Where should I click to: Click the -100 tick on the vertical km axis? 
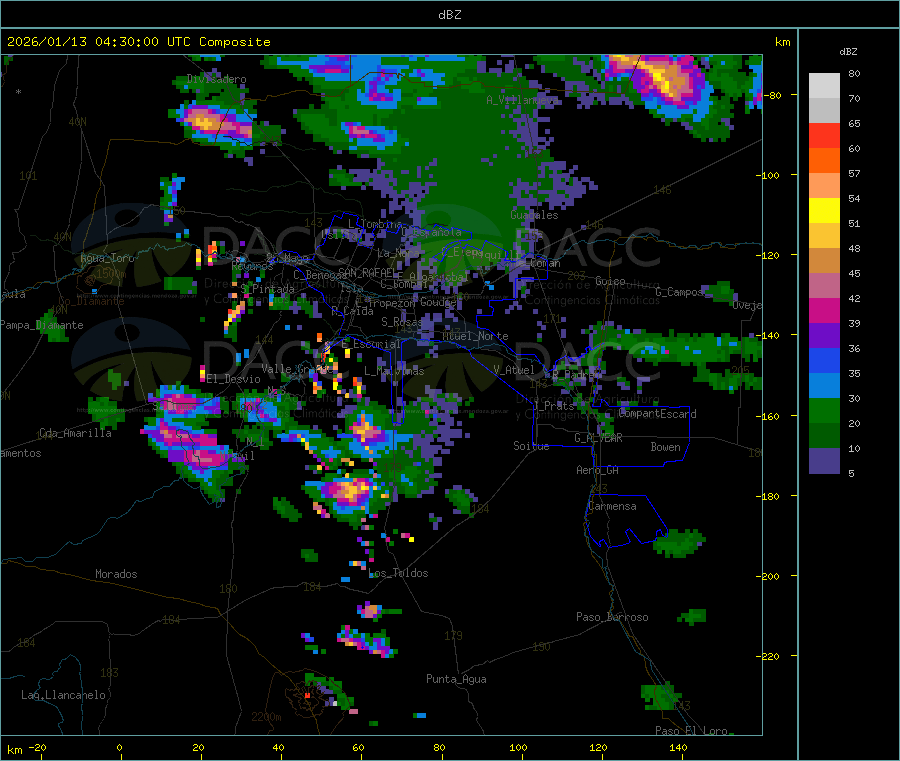pos(767,175)
